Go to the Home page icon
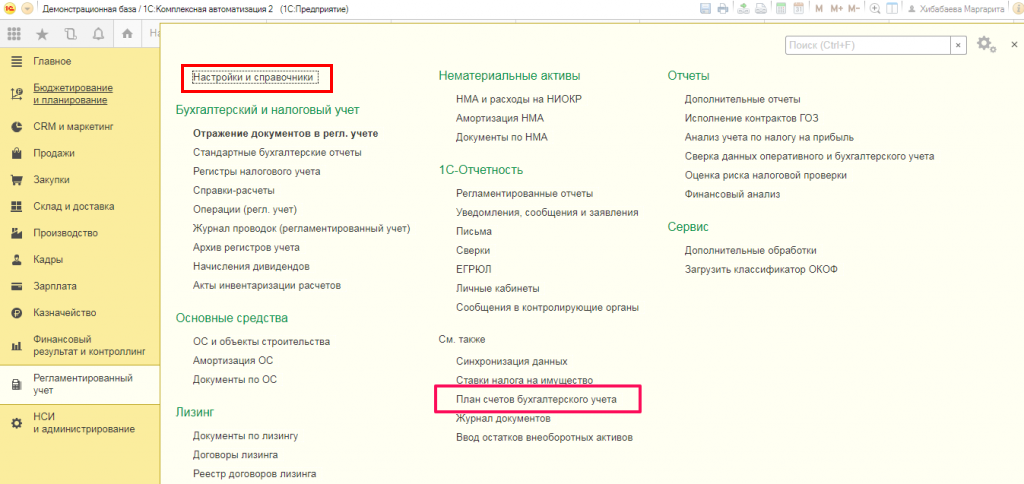 (x=128, y=34)
